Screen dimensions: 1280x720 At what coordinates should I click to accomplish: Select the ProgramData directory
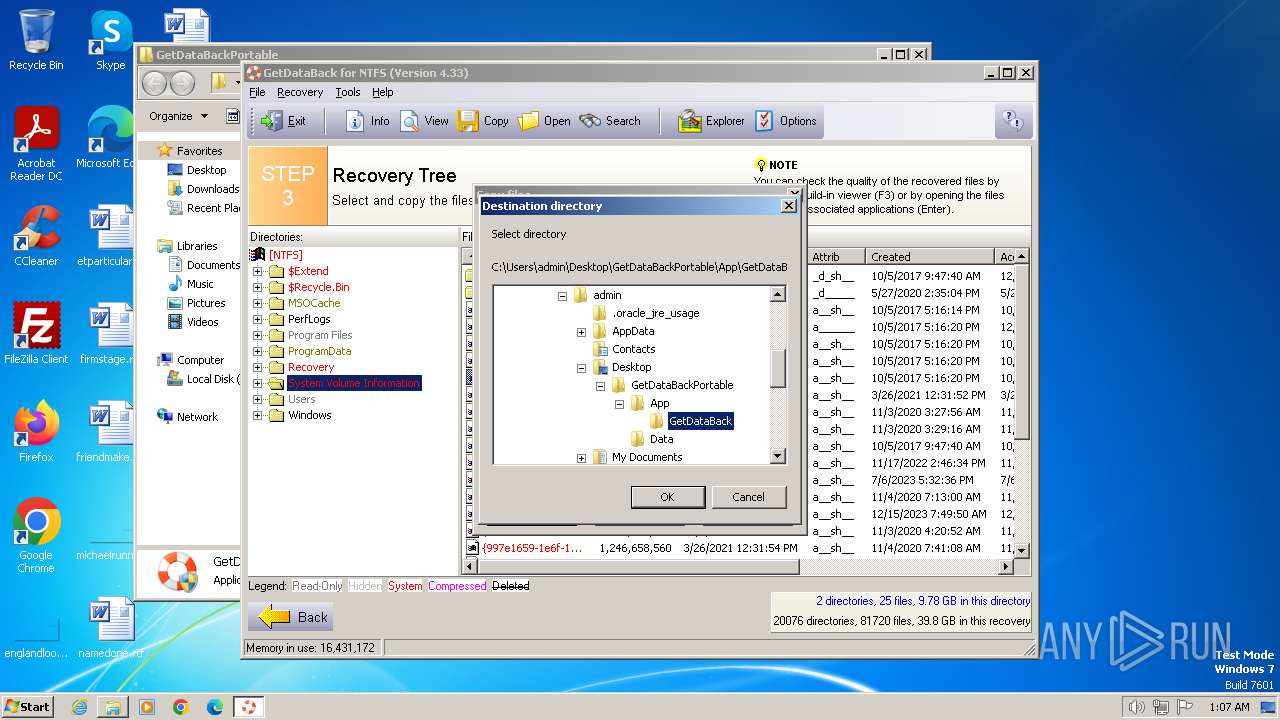319,351
